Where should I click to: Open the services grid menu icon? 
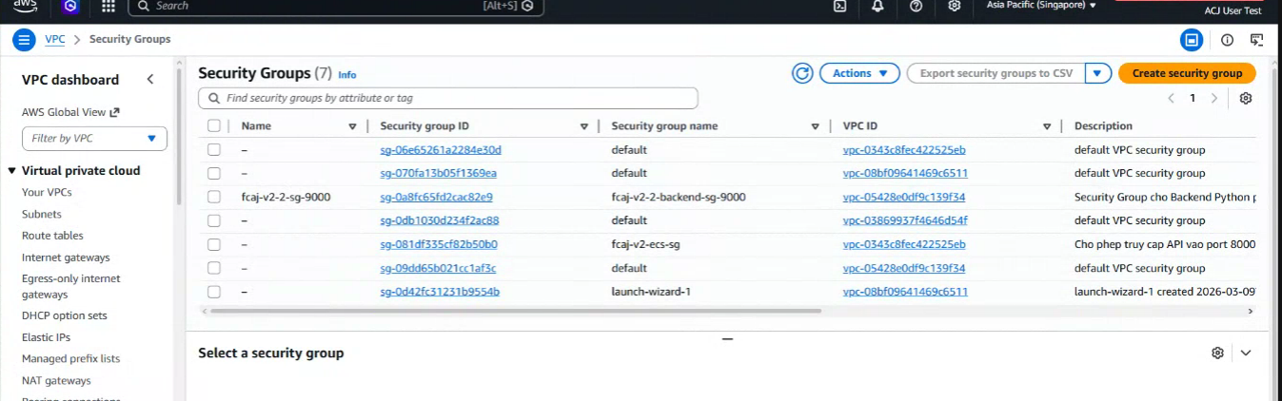(x=108, y=6)
